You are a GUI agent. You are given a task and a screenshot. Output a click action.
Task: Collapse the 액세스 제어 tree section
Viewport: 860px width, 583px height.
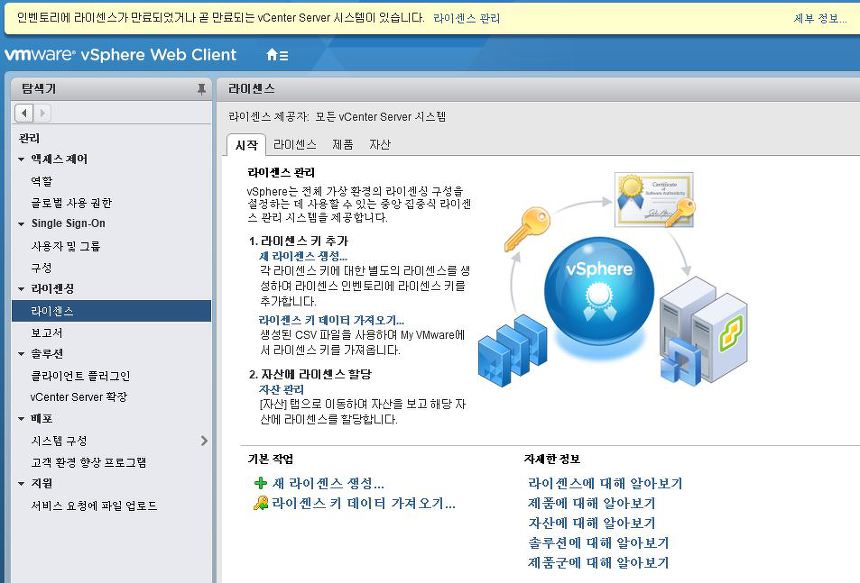click(21, 159)
